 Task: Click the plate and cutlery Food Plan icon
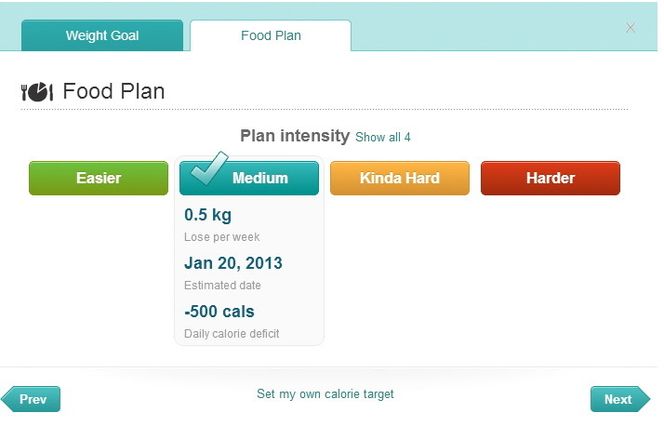tap(37, 92)
